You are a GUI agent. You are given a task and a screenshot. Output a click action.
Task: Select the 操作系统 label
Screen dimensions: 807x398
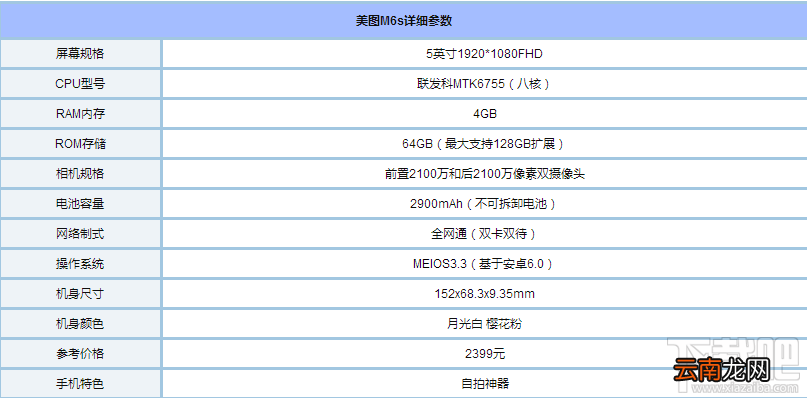coord(80,264)
